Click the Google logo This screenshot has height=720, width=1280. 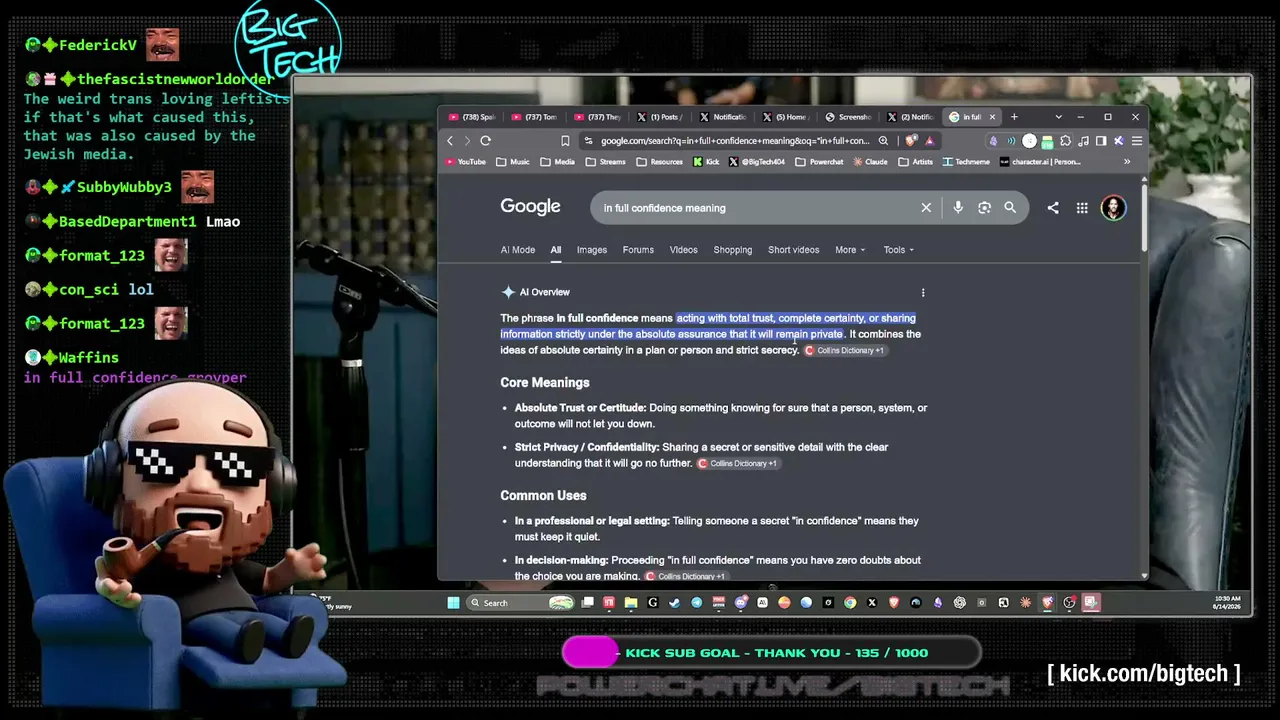[530, 207]
